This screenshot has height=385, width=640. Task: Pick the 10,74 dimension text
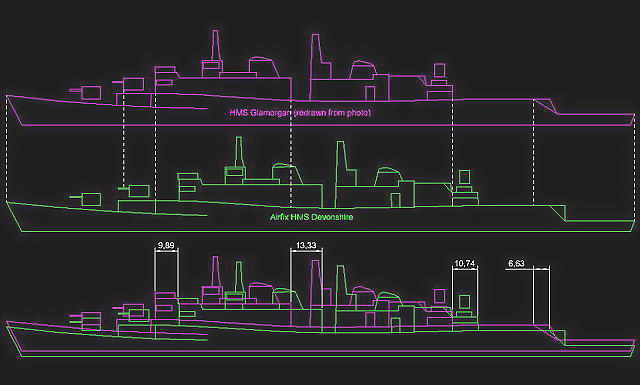465,264
